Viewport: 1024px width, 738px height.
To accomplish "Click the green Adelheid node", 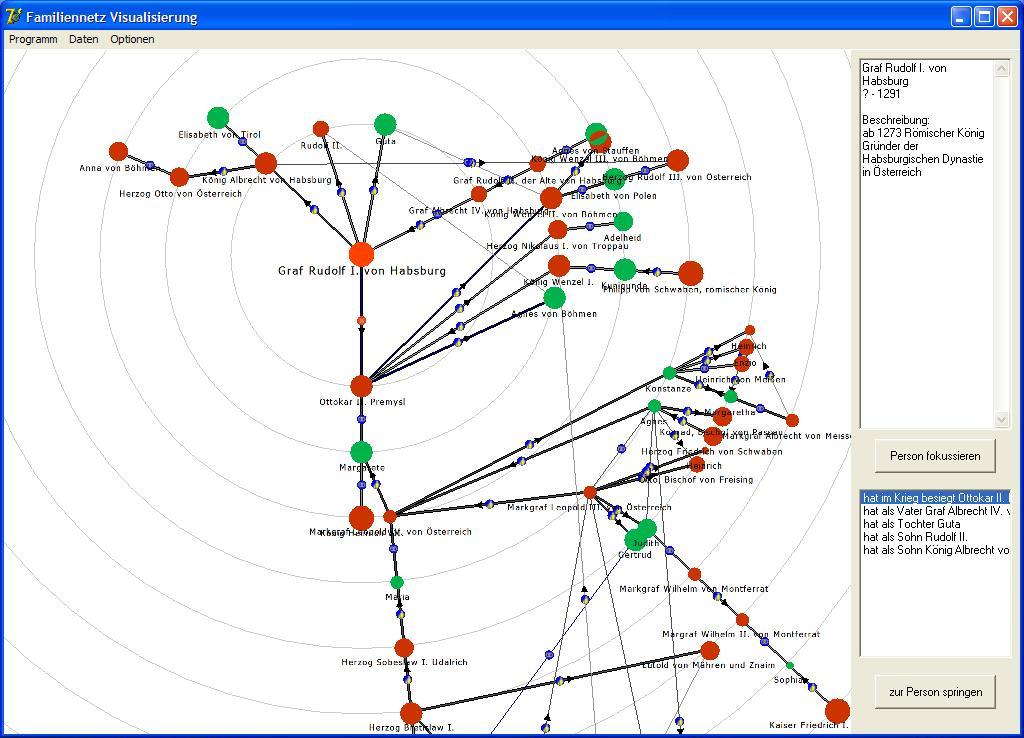I will pyautogui.click(x=624, y=221).
